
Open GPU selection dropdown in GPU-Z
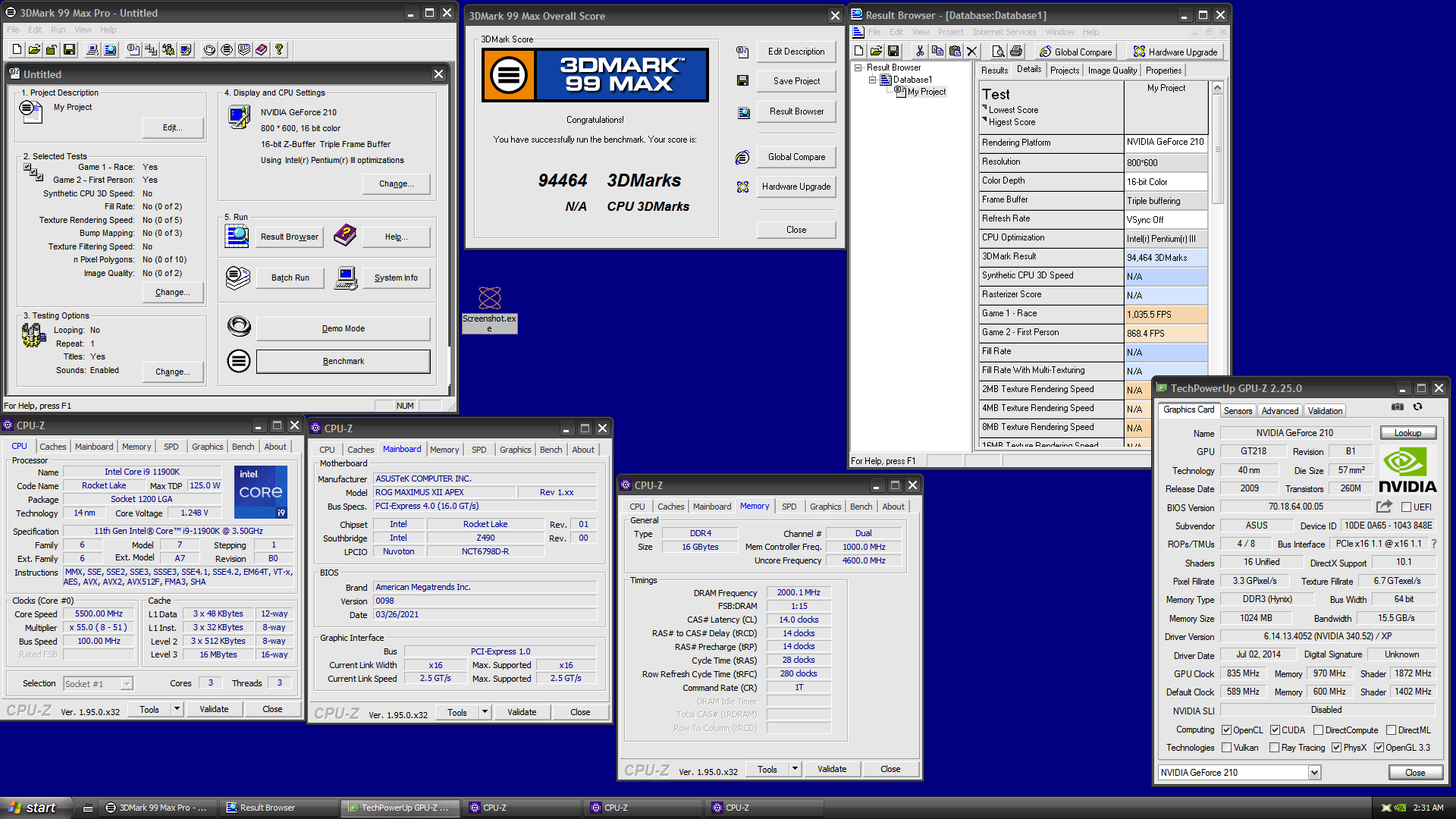pyautogui.click(x=1314, y=773)
